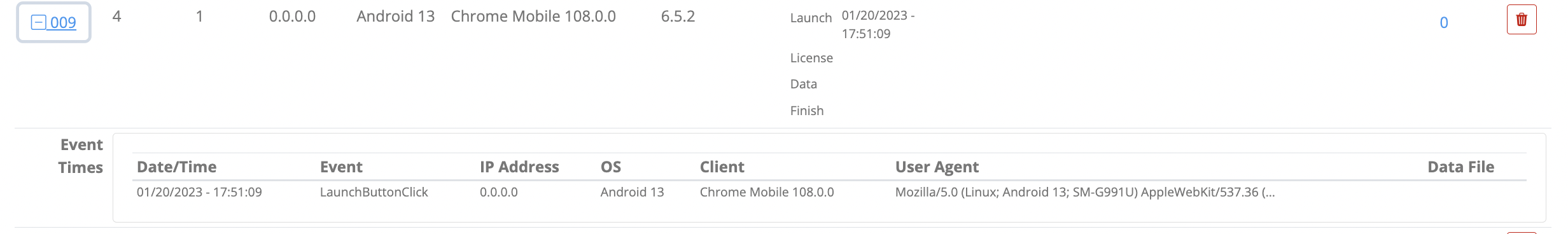Select the OS column header
The width and height of the screenshot is (1568, 234).
(x=611, y=167)
